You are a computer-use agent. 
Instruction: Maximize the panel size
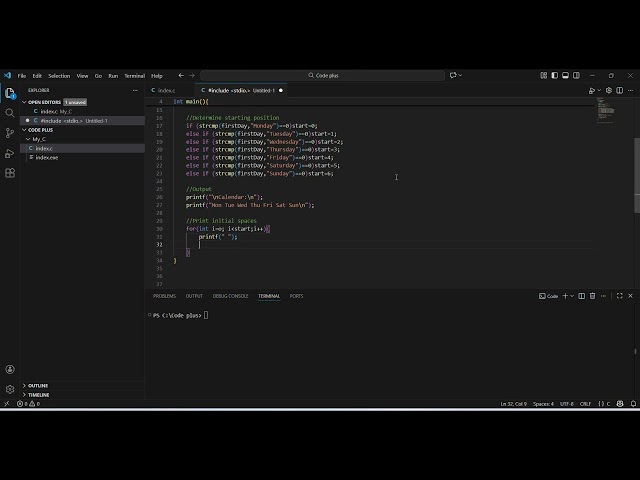click(620, 296)
